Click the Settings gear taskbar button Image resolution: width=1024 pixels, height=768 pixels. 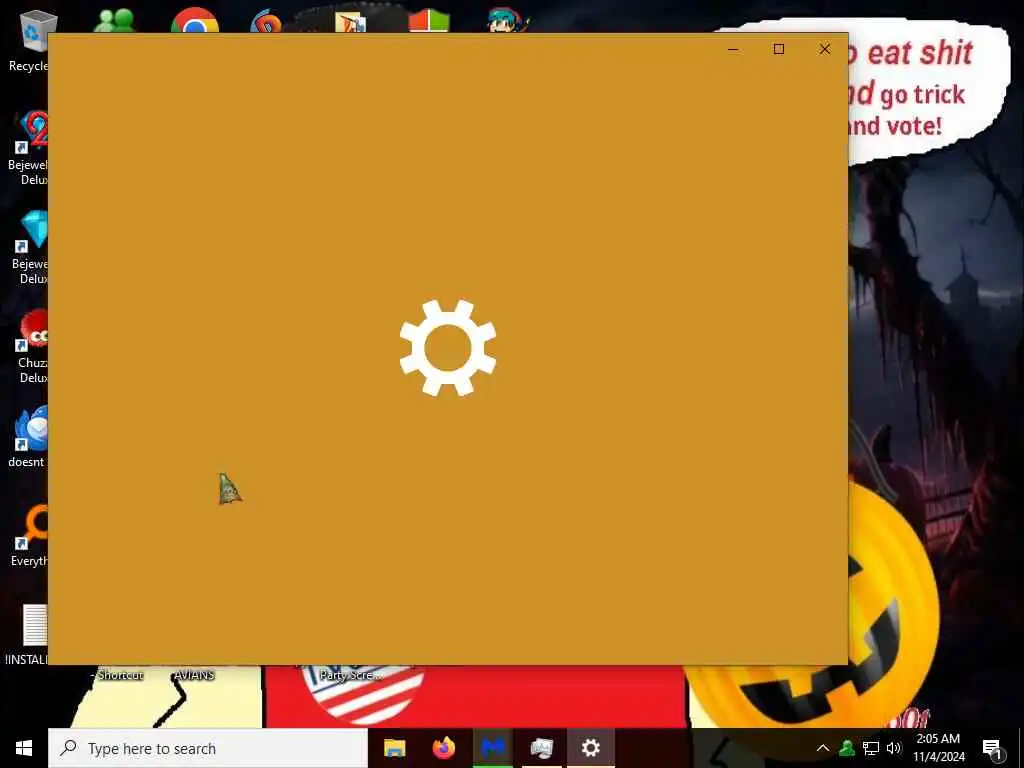click(591, 748)
